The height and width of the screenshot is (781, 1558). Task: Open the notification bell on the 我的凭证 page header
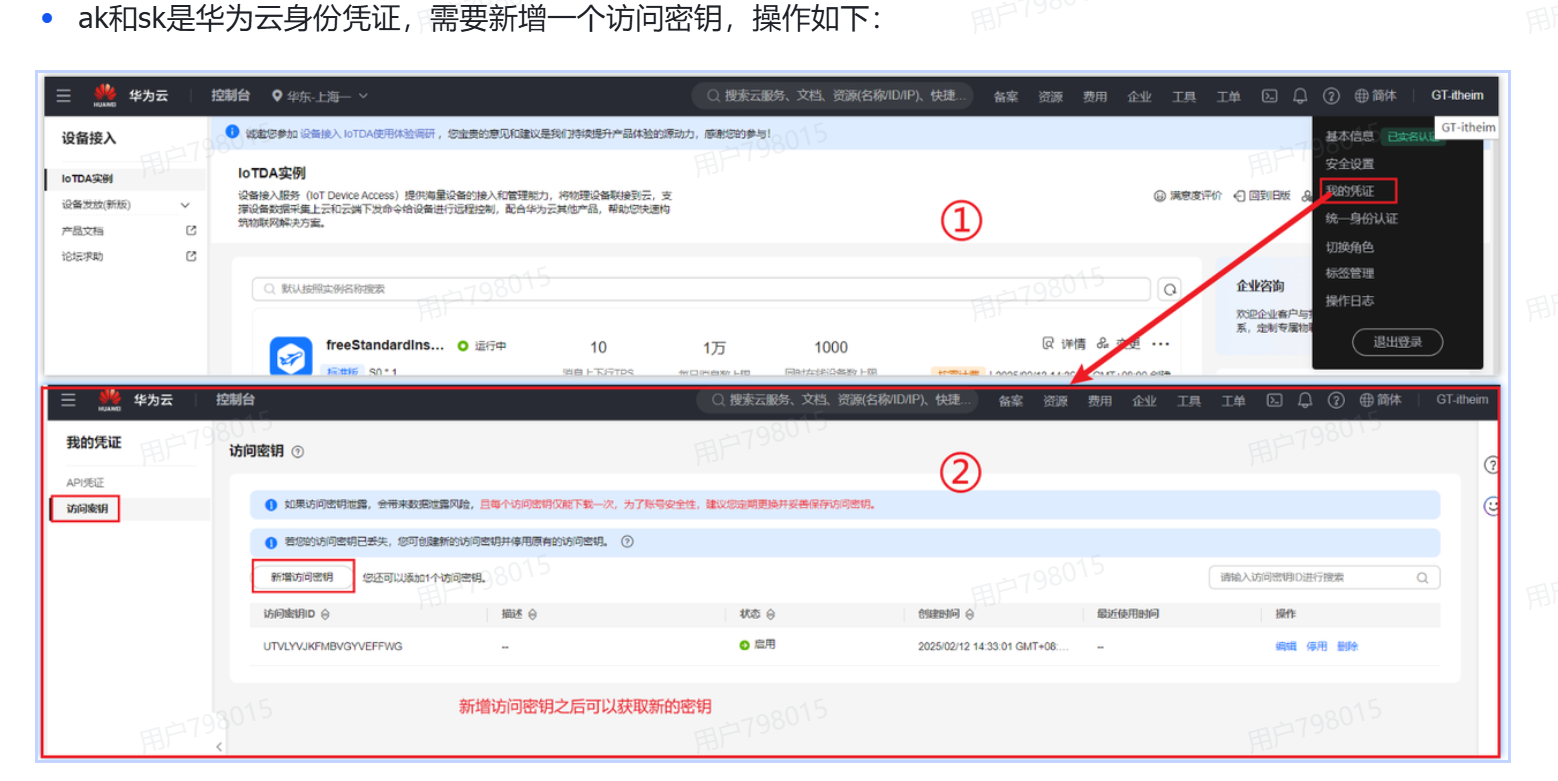[x=1305, y=400]
